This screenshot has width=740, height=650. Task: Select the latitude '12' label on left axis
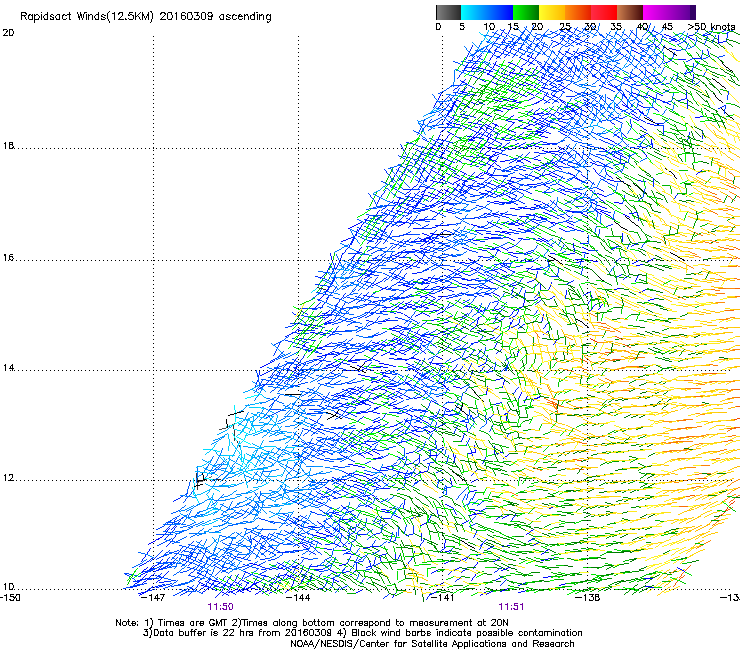coord(8,478)
